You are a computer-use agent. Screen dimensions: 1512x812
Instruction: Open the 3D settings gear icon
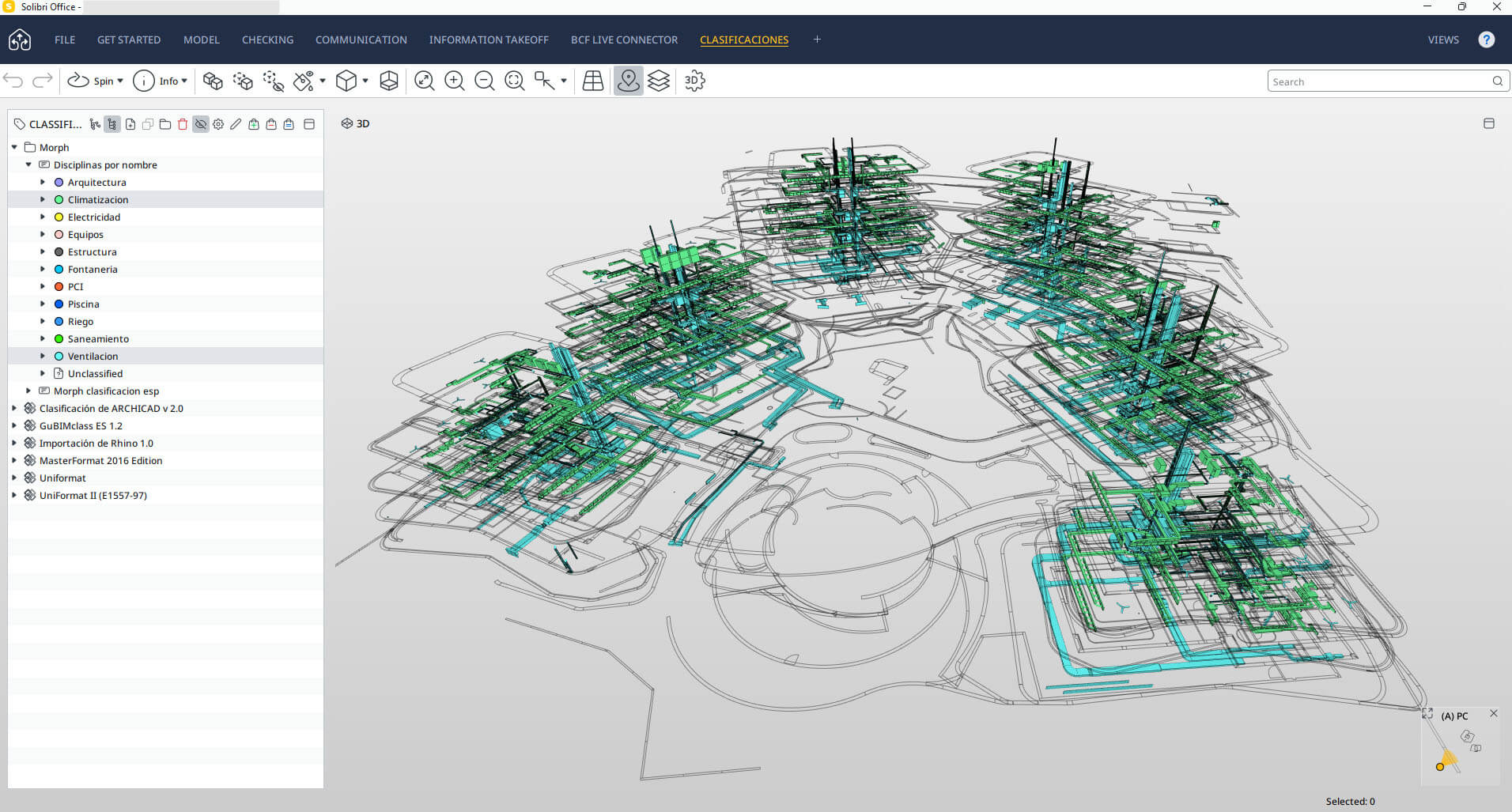pyautogui.click(x=694, y=81)
